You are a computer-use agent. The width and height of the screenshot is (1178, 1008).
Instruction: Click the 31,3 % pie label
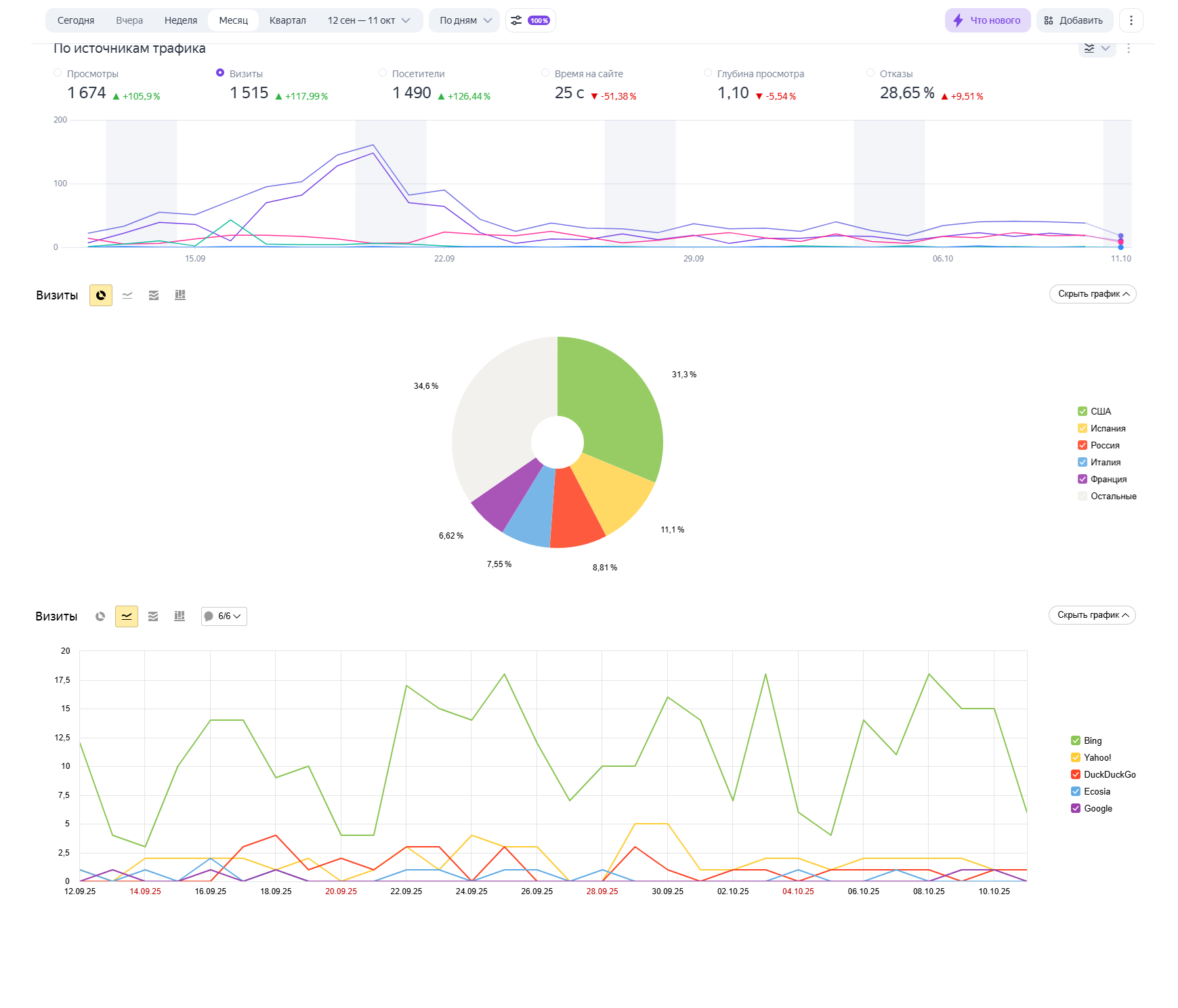point(684,375)
